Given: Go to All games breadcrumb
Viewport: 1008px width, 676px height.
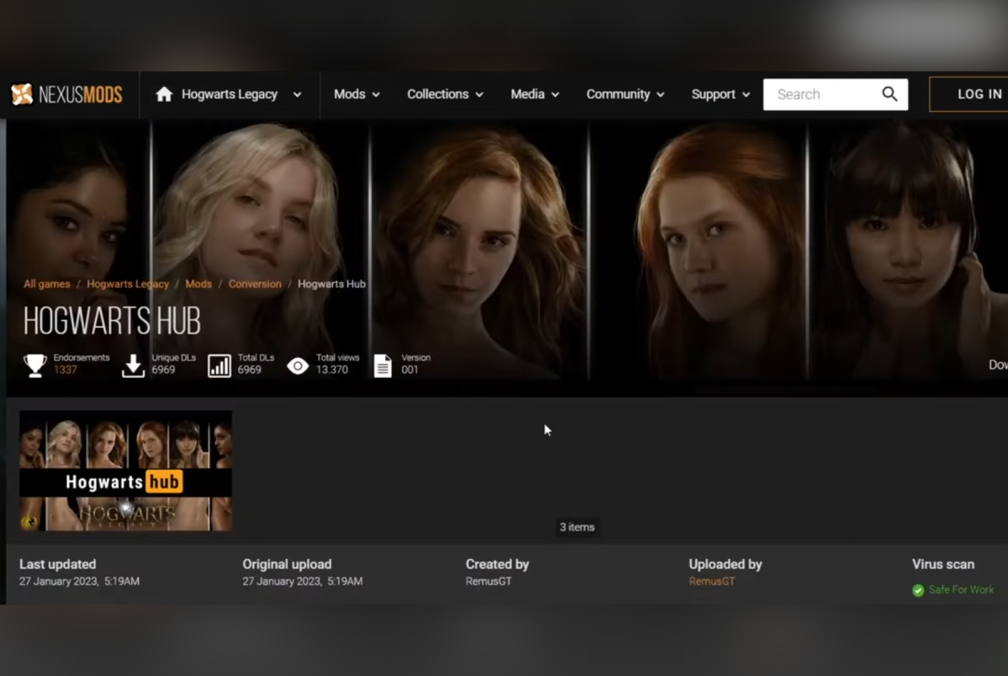Looking at the screenshot, I should [47, 284].
